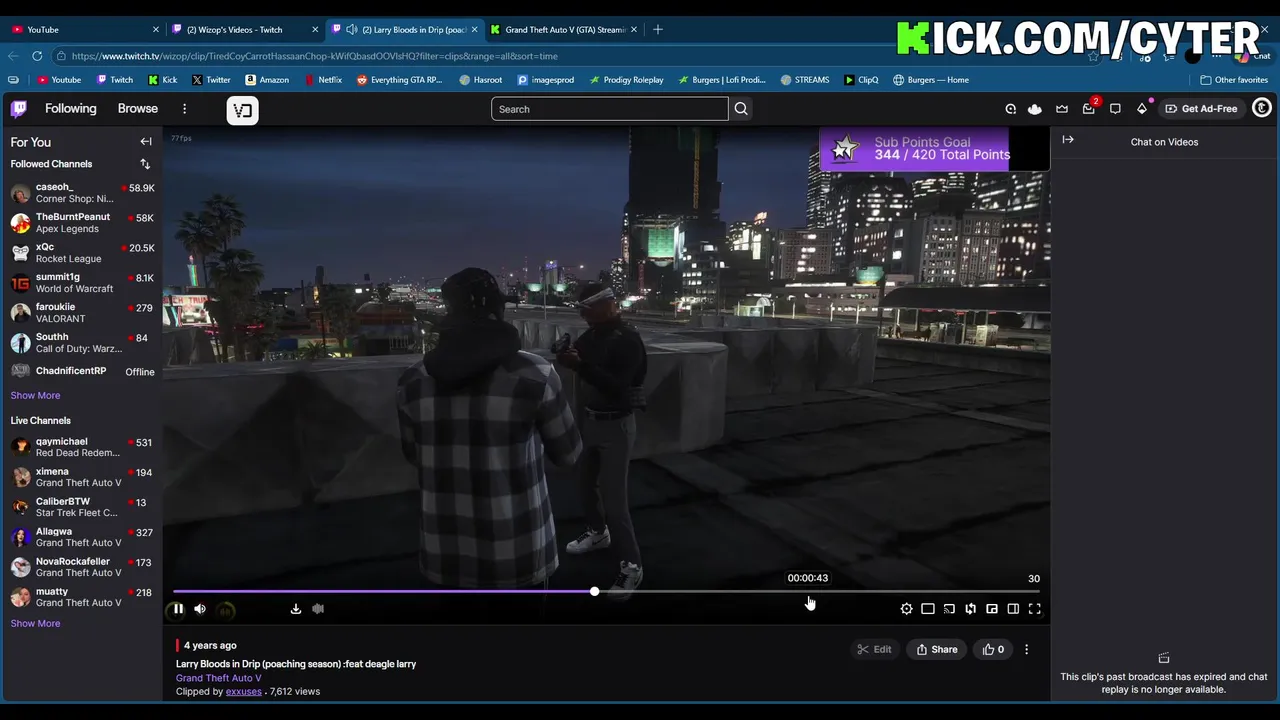Image resolution: width=1280 pixels, height=720 pixels.
Task: Open the inbox notifications with red badge
Action: [x=1089, y=109]
